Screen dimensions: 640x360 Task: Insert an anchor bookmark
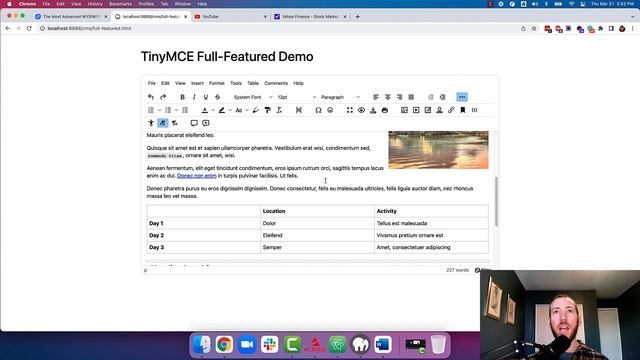click(462, 110)
